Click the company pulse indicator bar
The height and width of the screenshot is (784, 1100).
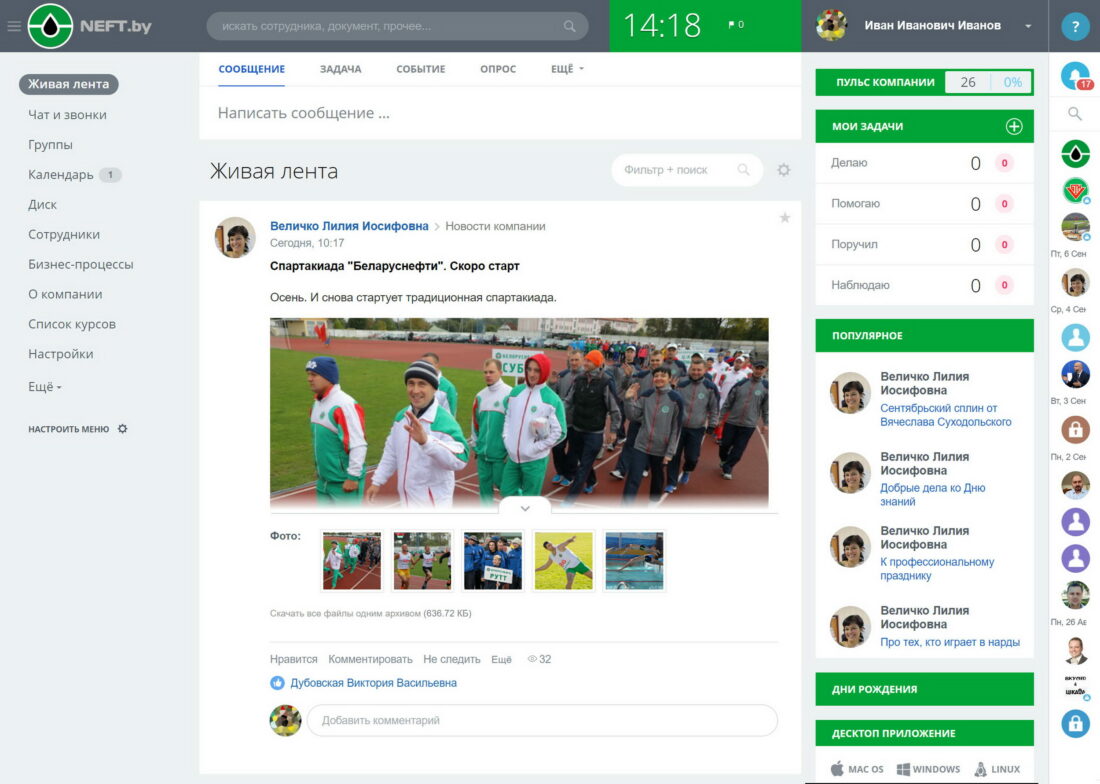click(924, 82)
